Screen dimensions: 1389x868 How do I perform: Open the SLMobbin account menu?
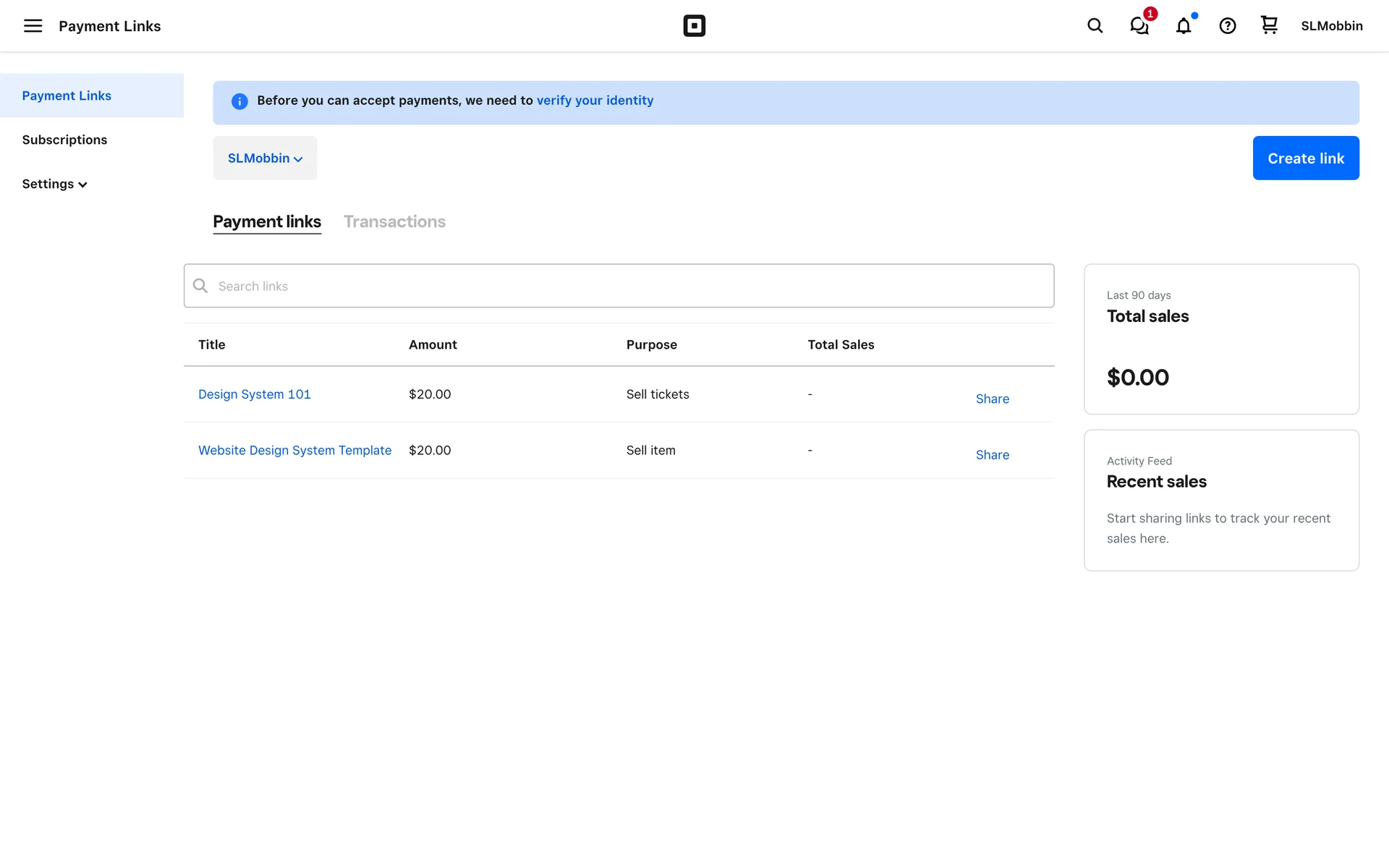(1331, 26)
